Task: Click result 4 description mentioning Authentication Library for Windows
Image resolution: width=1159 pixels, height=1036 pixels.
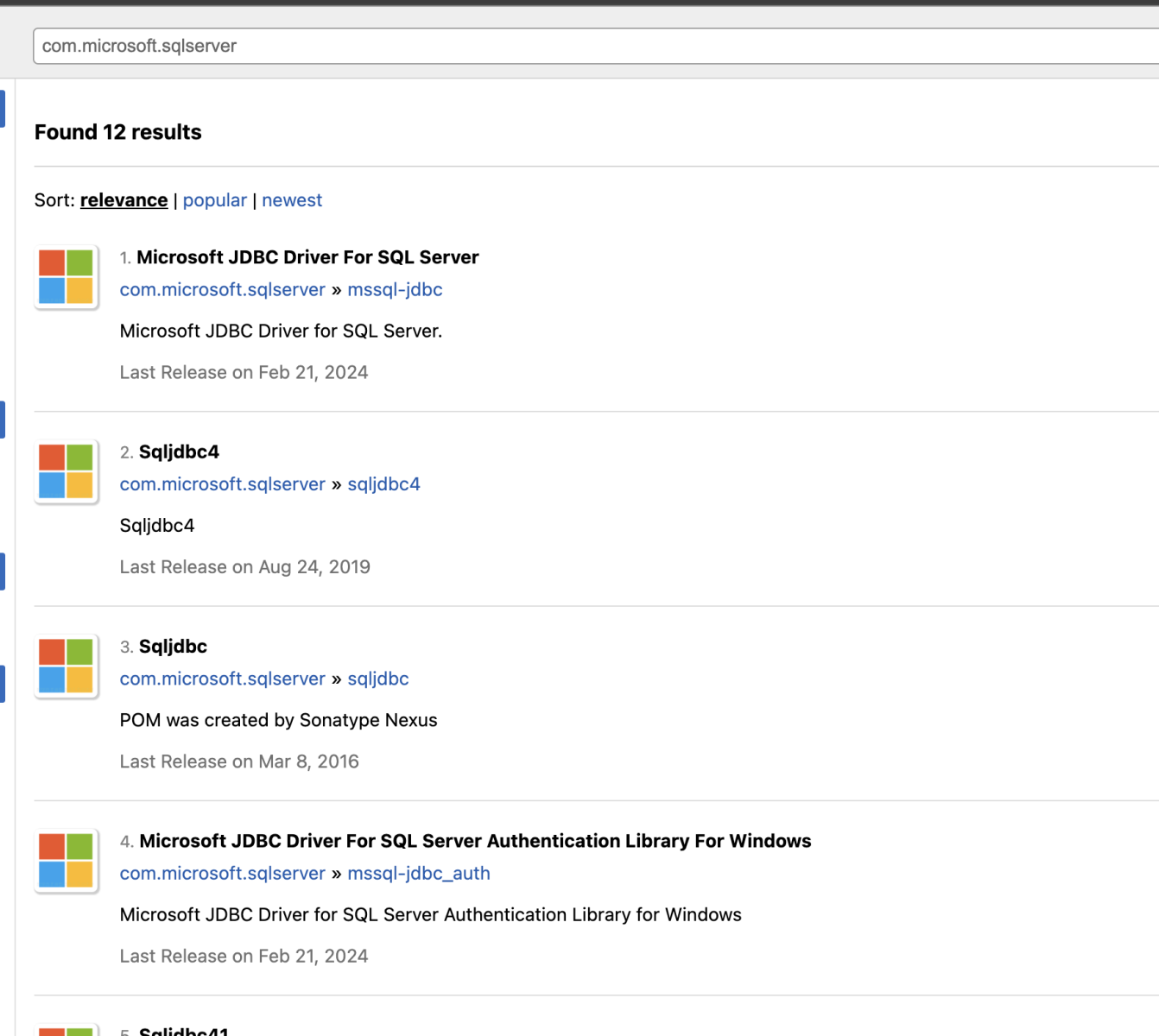Action: tap(430, 915)
